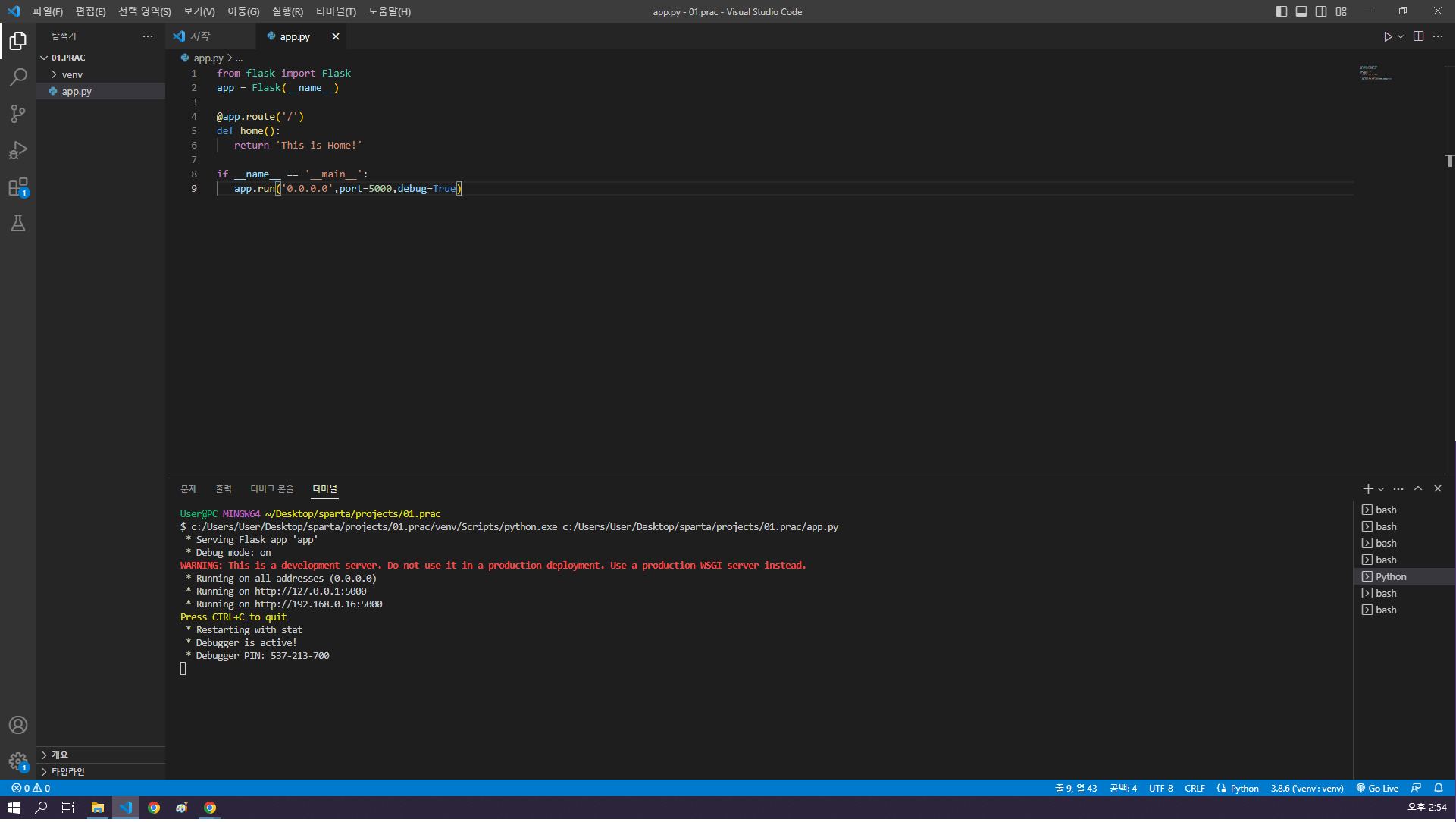The width and height of the screenshot is (1456, 822).
Task: Maximize the terminal panel size
Action: (x=1418, y=489)
